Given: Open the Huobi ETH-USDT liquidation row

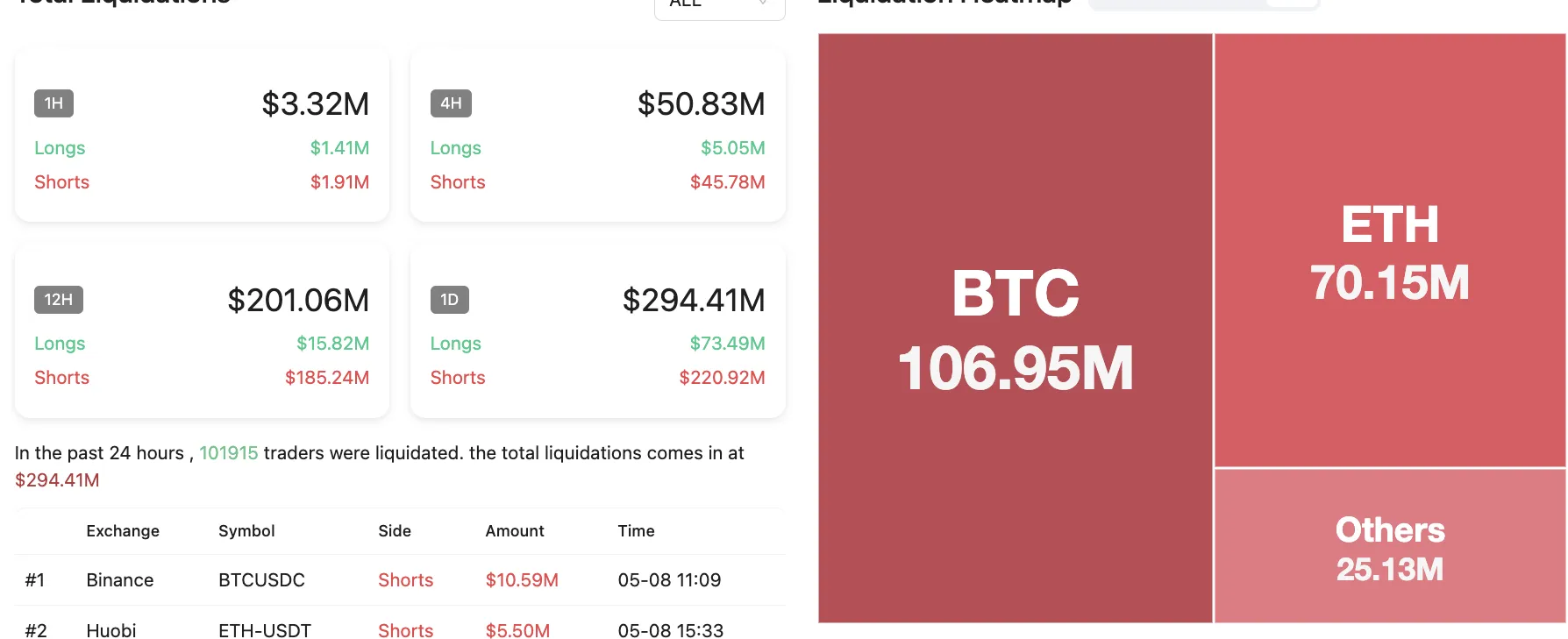Looking at the screenshot, I should [399, 629].
